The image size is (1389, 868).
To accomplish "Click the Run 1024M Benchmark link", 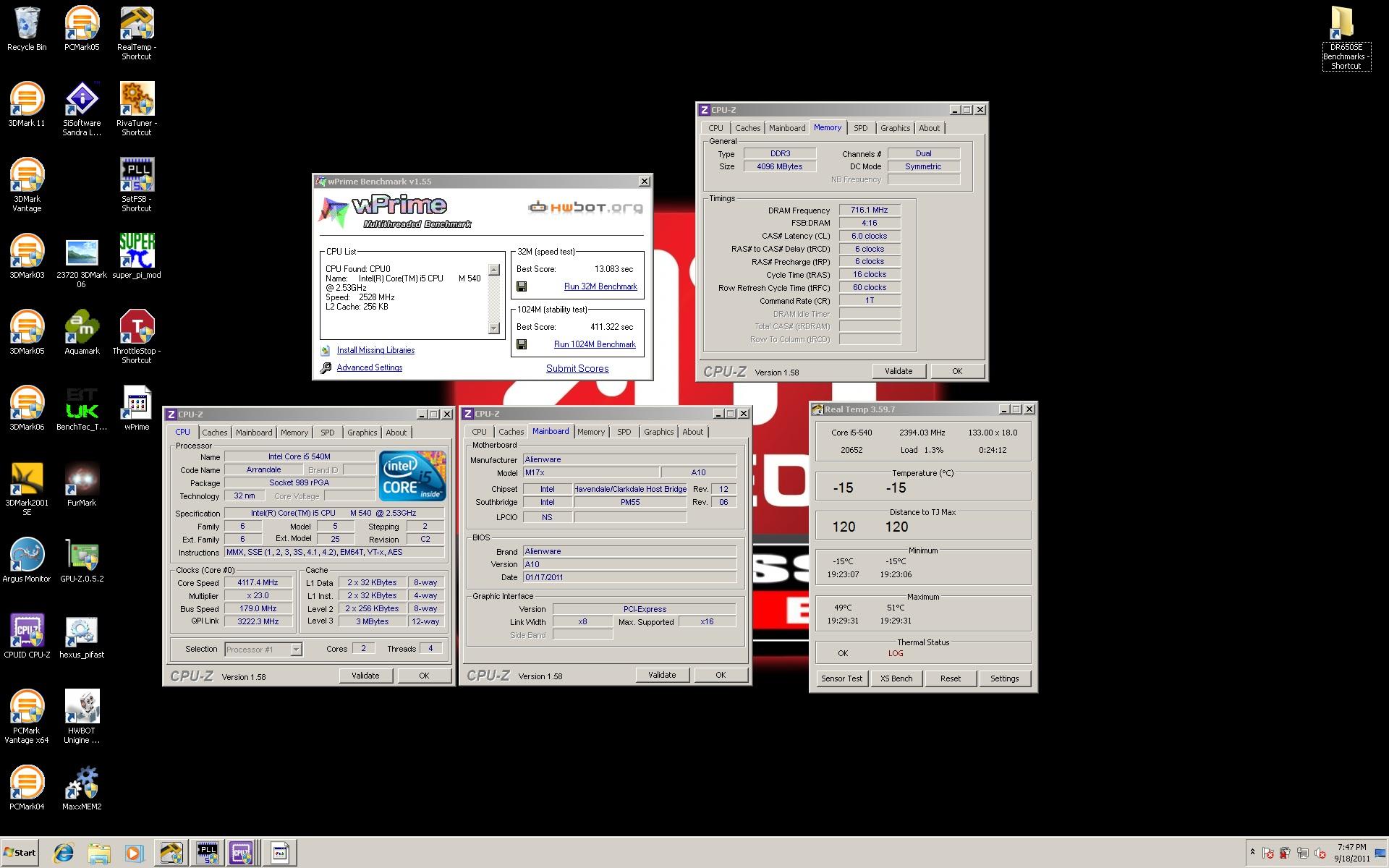I will click(x=595, y=344).
